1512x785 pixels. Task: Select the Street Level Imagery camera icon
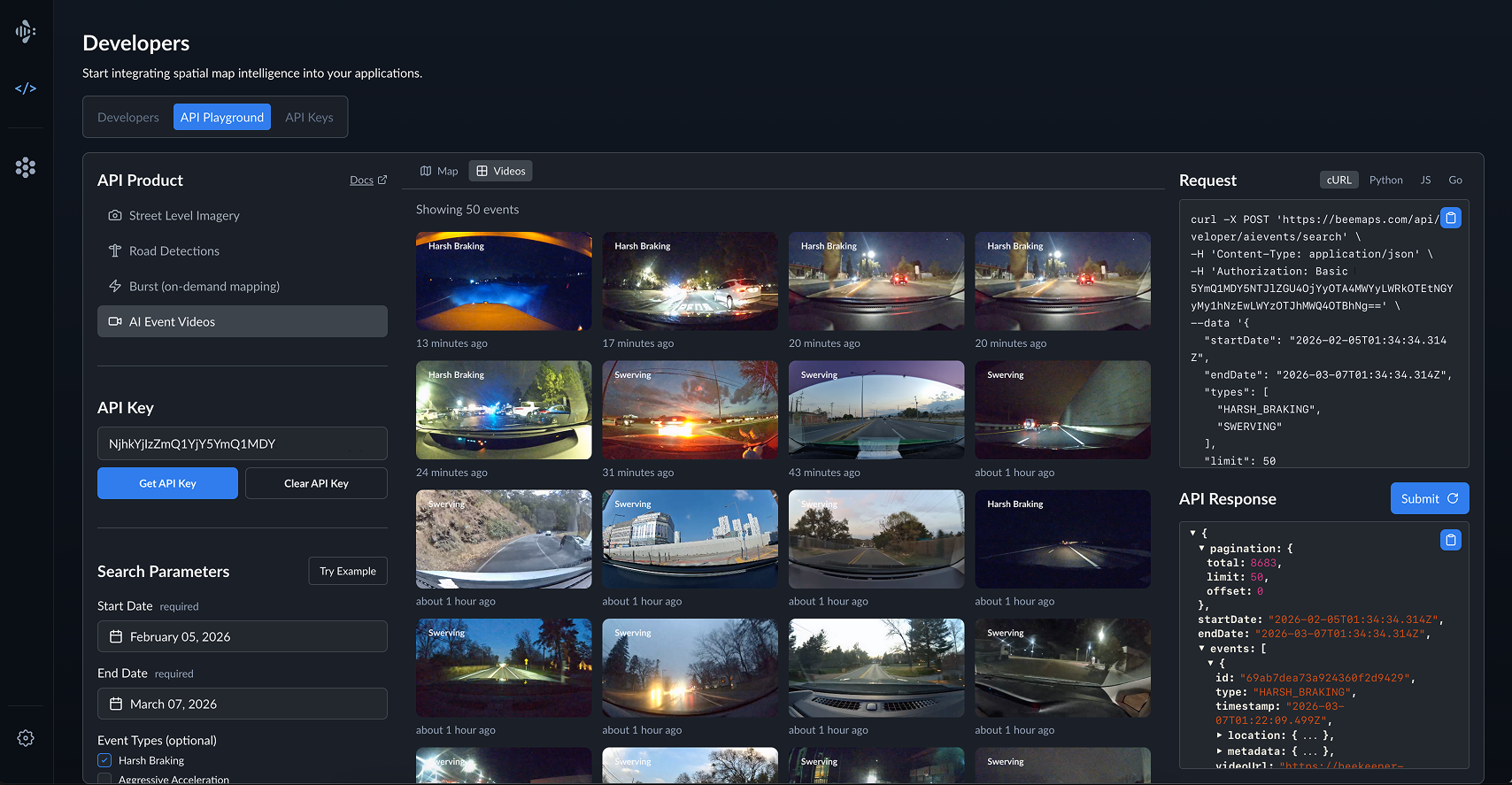[115, 215]
